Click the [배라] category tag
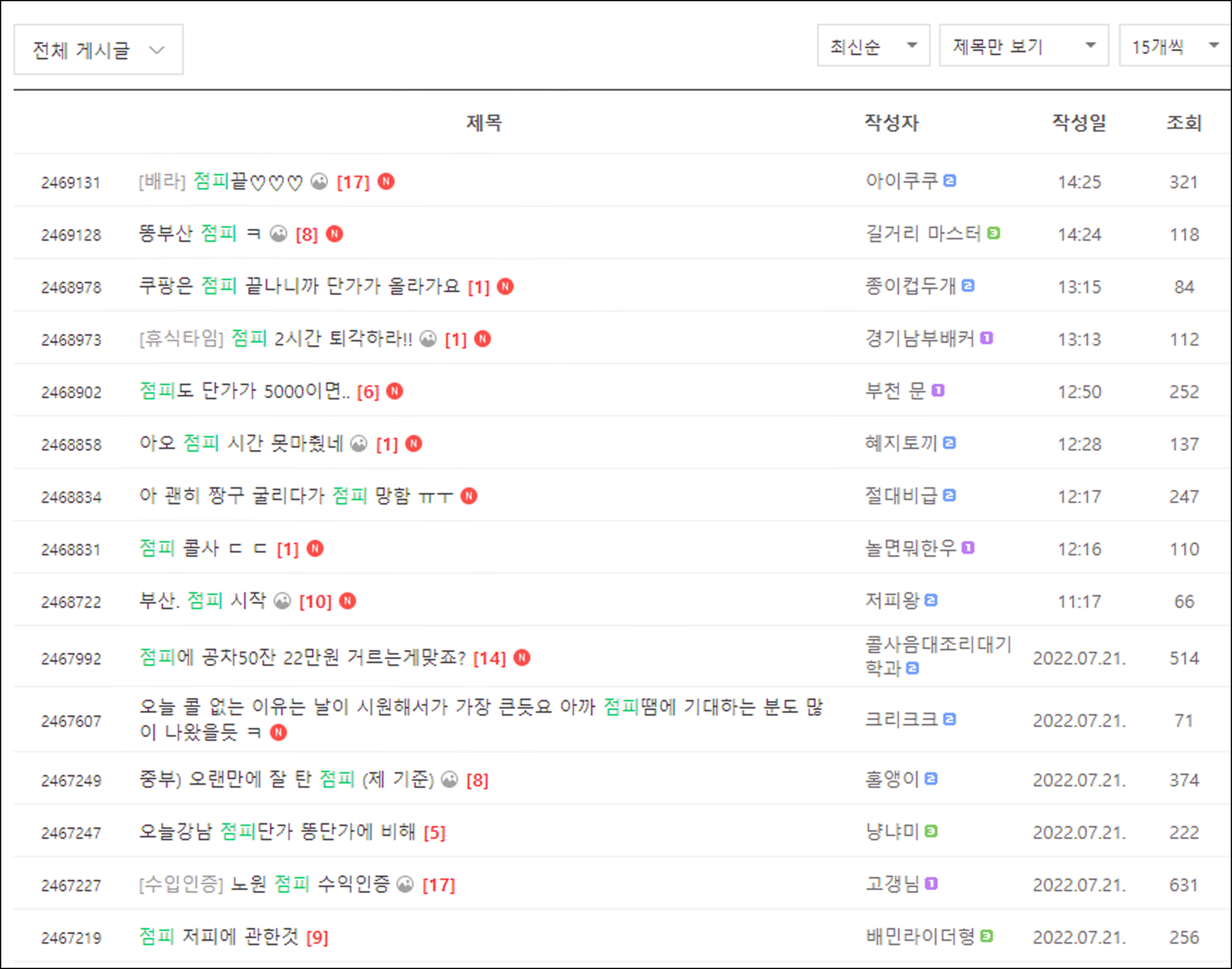The width and height of the screenshot is (1232, 969). (x=162, y=181)
